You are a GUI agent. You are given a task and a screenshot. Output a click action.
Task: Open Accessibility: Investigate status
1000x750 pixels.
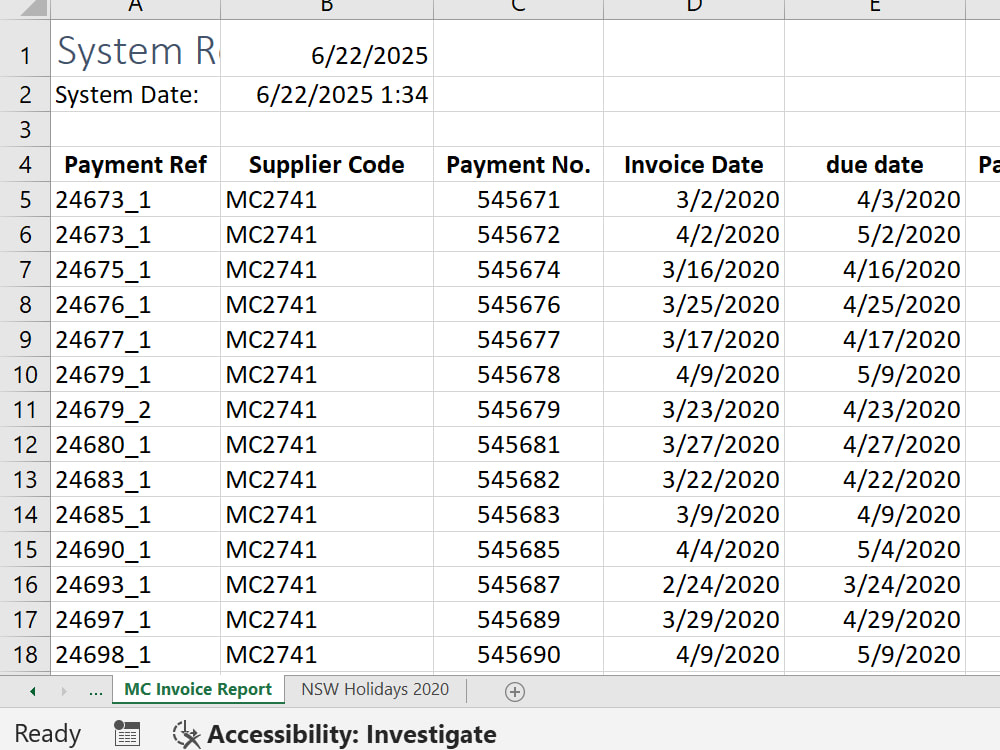(x=351, y=734)
